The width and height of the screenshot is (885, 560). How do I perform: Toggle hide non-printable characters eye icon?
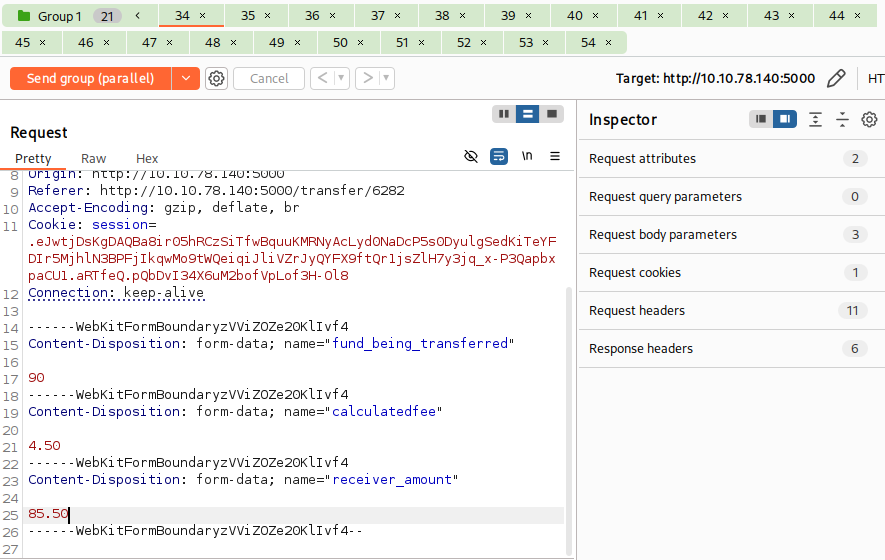(x=471, y=156)
